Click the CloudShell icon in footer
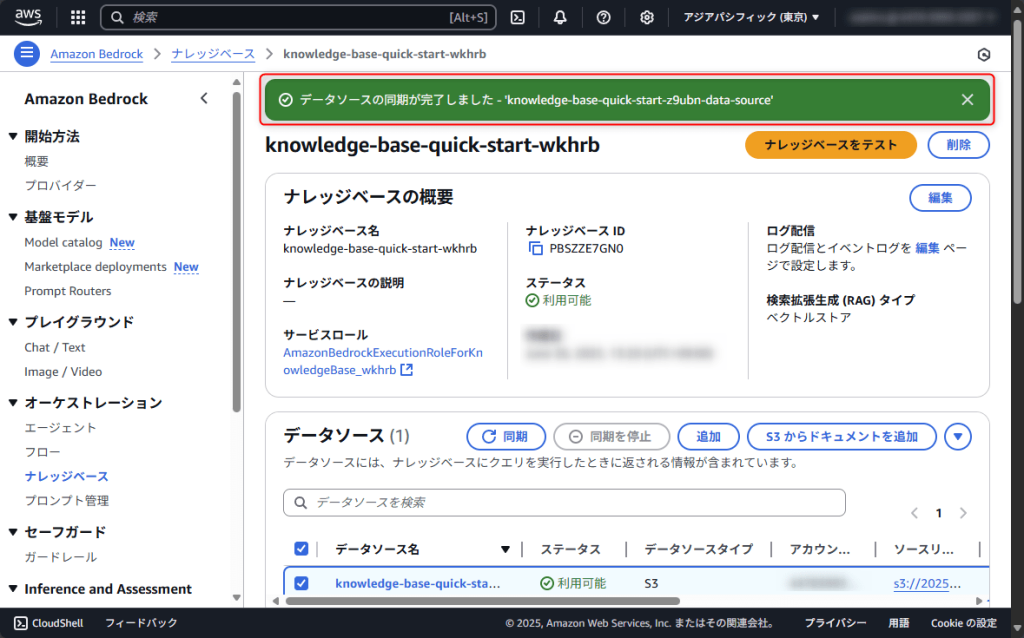 21,623
